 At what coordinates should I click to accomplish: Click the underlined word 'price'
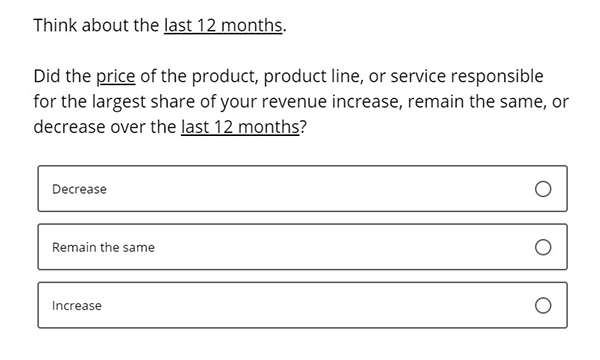(x=116, y=77)
